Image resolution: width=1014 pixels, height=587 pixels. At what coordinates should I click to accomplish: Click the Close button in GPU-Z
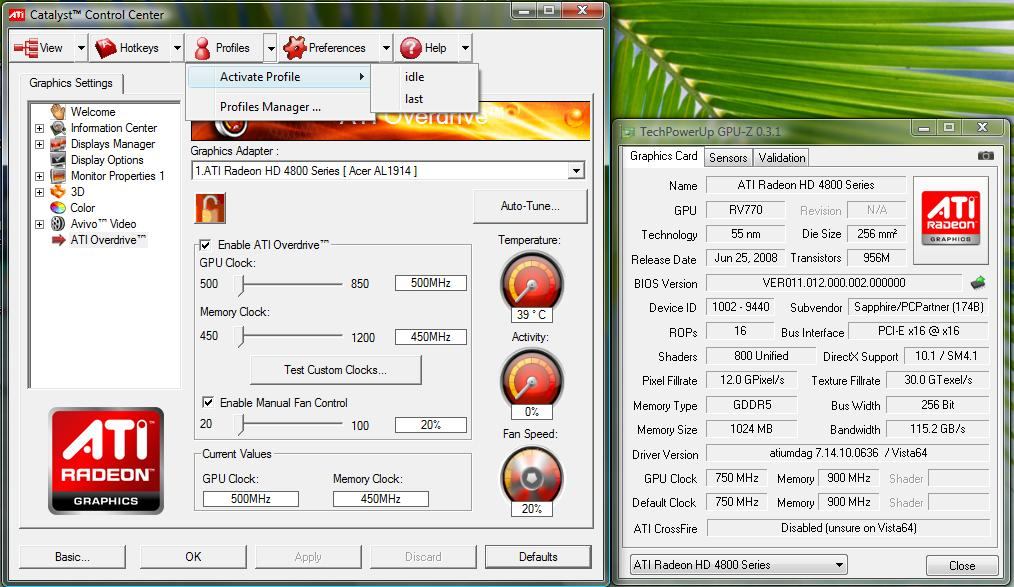(962, 566)
